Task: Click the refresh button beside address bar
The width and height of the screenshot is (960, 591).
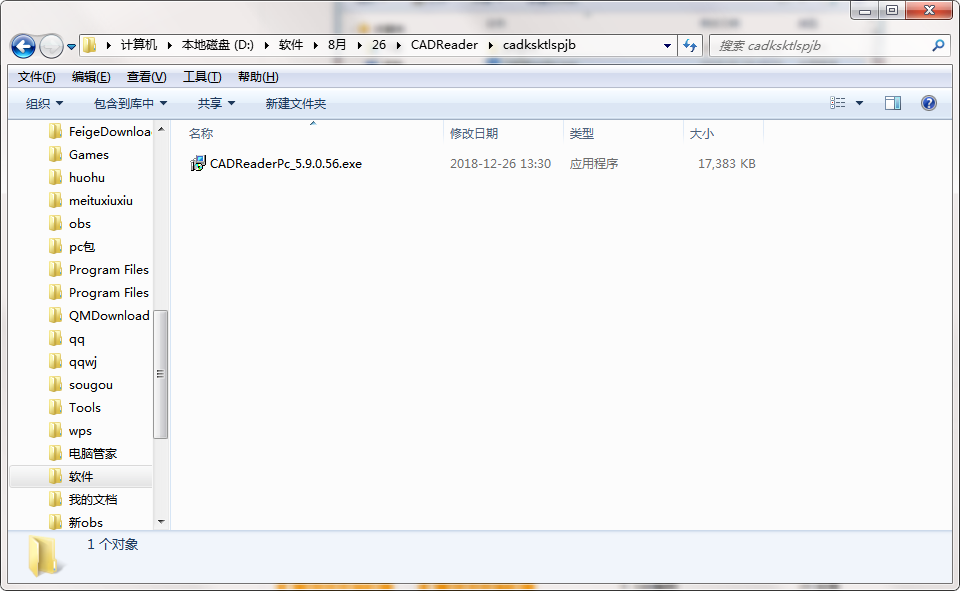Action: pos(690,45)
